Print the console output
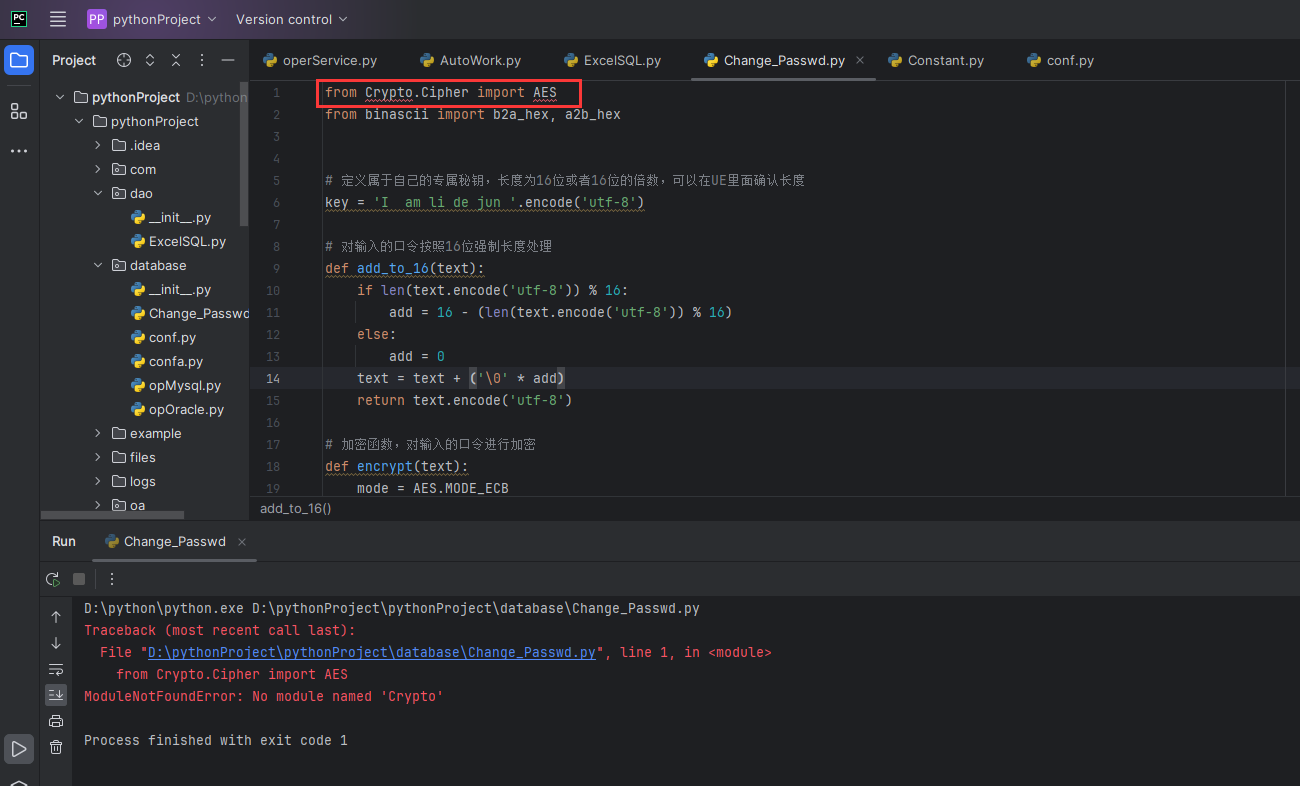1300x786 pixels. click(x=56, y=721)
